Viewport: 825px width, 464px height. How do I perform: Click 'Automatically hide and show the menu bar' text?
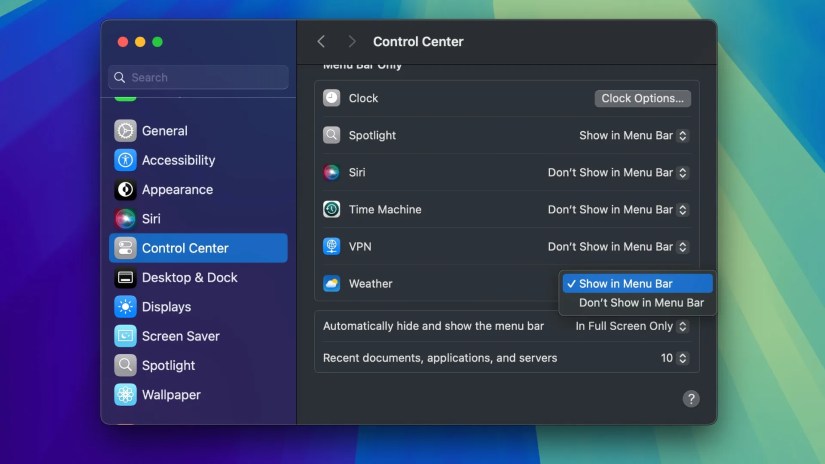[x=433, y=326]
